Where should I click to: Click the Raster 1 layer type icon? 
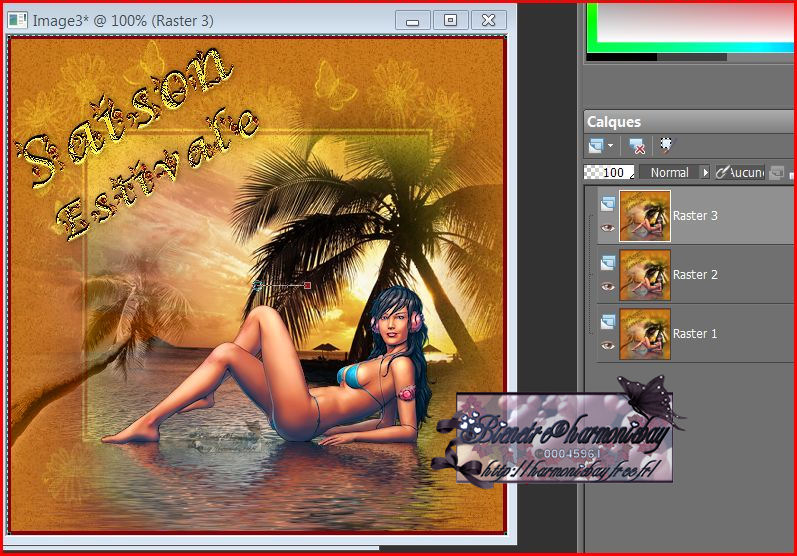pos(608,322)
